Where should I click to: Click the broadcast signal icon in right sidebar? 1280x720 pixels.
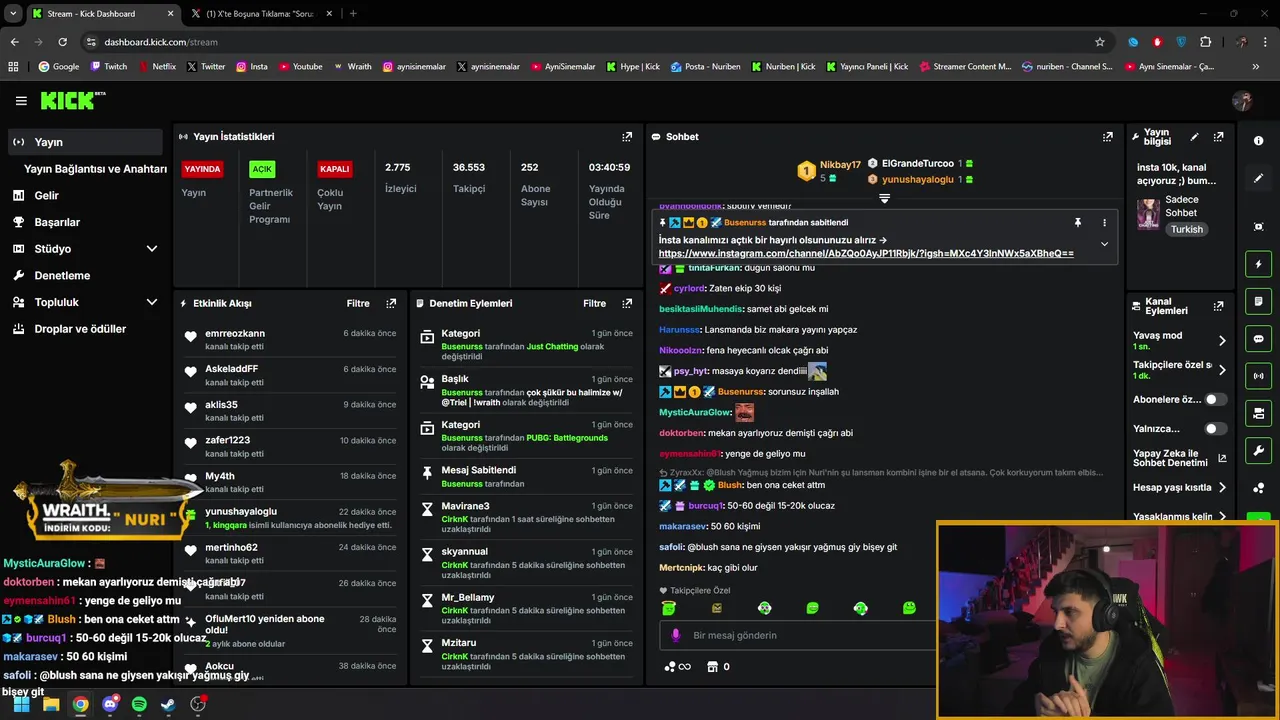point(1258,376)
